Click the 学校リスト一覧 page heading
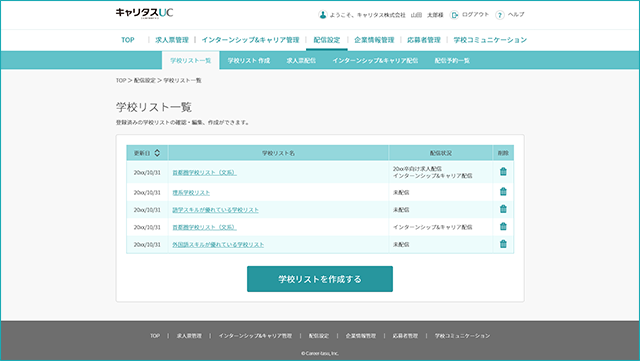The image size is (640, 361). coord(153,107)
